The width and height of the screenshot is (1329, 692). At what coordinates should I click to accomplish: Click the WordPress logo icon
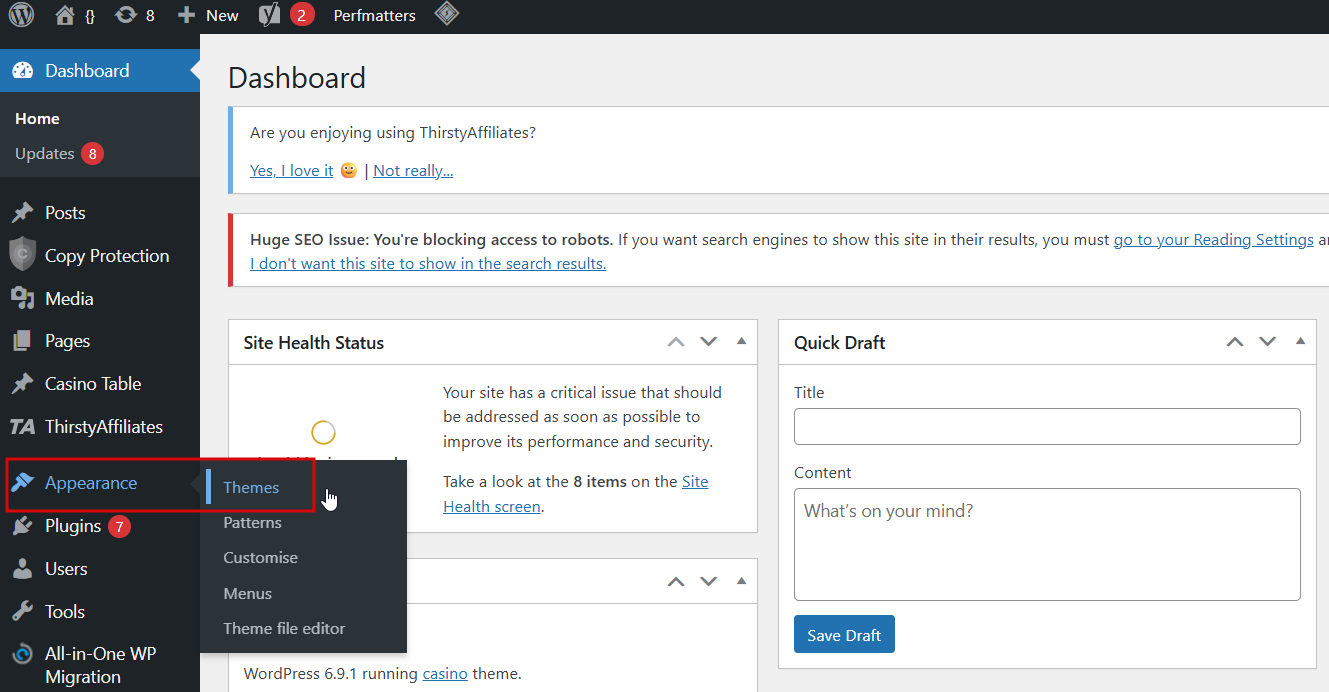coord(21,15)
